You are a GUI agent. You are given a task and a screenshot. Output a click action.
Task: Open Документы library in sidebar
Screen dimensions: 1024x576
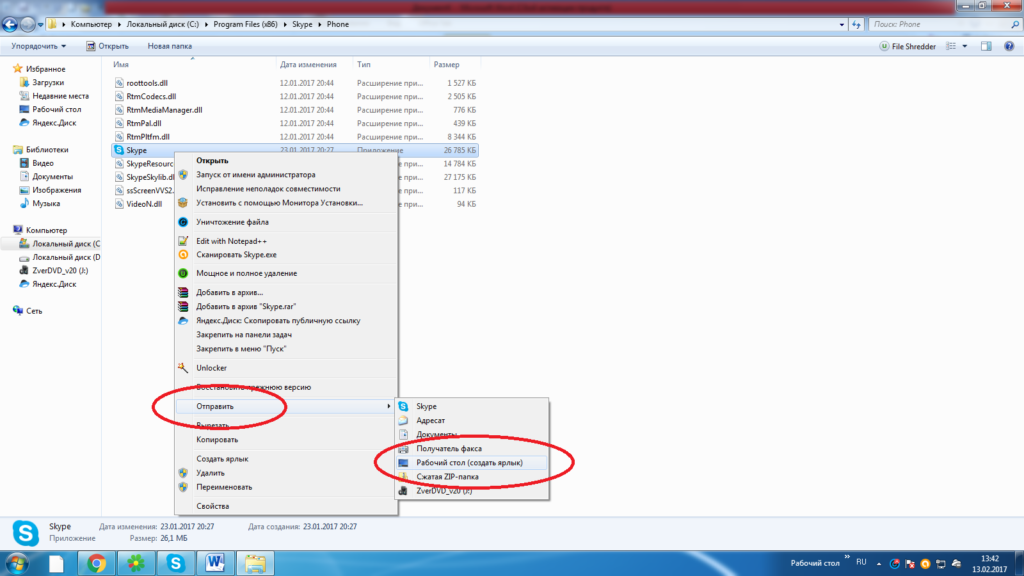[52, 176]
